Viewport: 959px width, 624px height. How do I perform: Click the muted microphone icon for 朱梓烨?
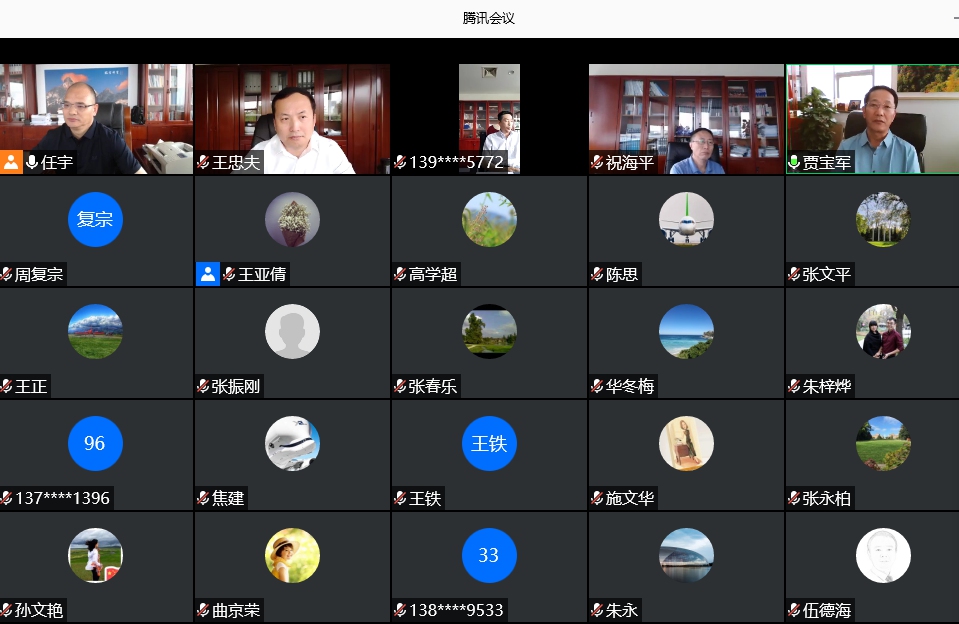(794, 386)
